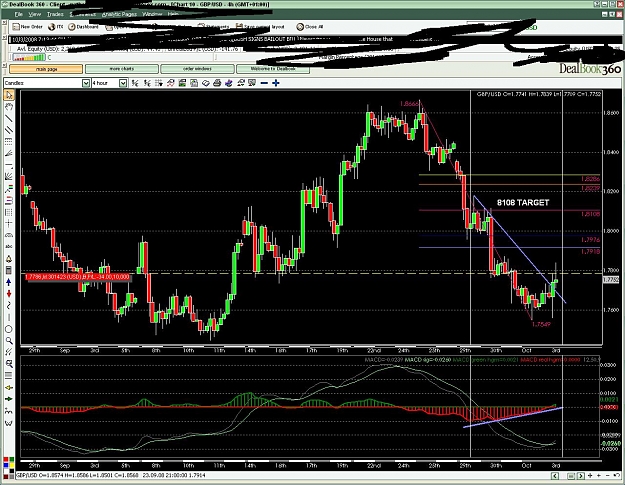
Task: Select the arrow pointer tool
Action: pos(9,95)
